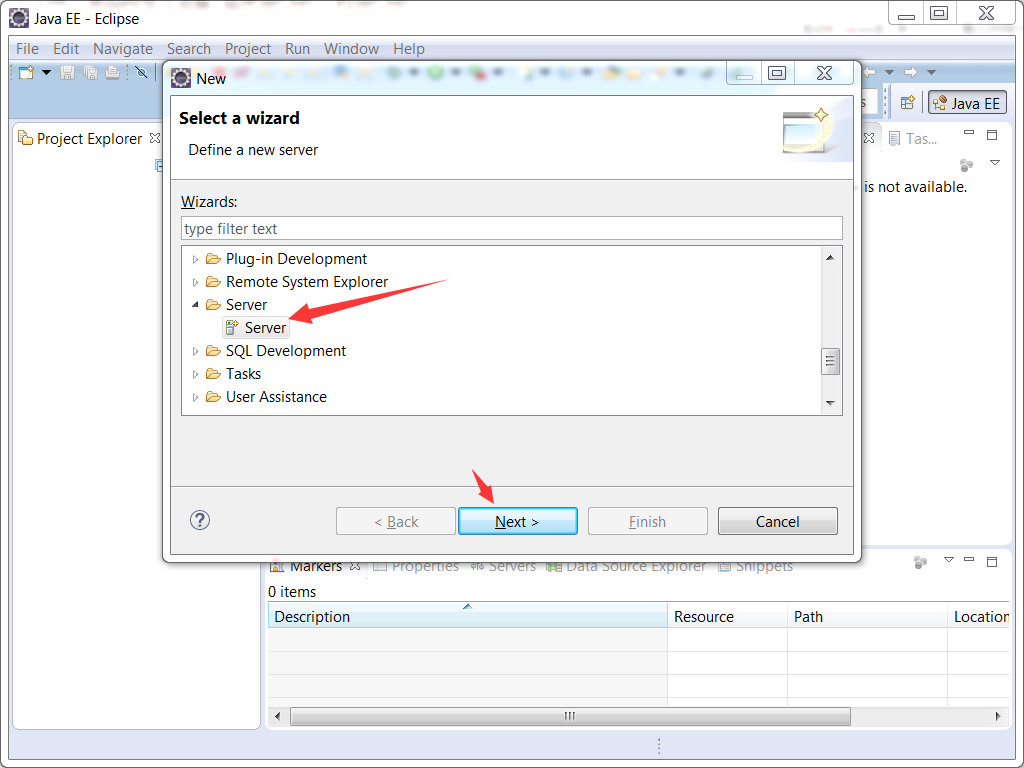The image size is (1024, 768).
Task: Open the Navigate menu
Action: [x=123, y=49]
